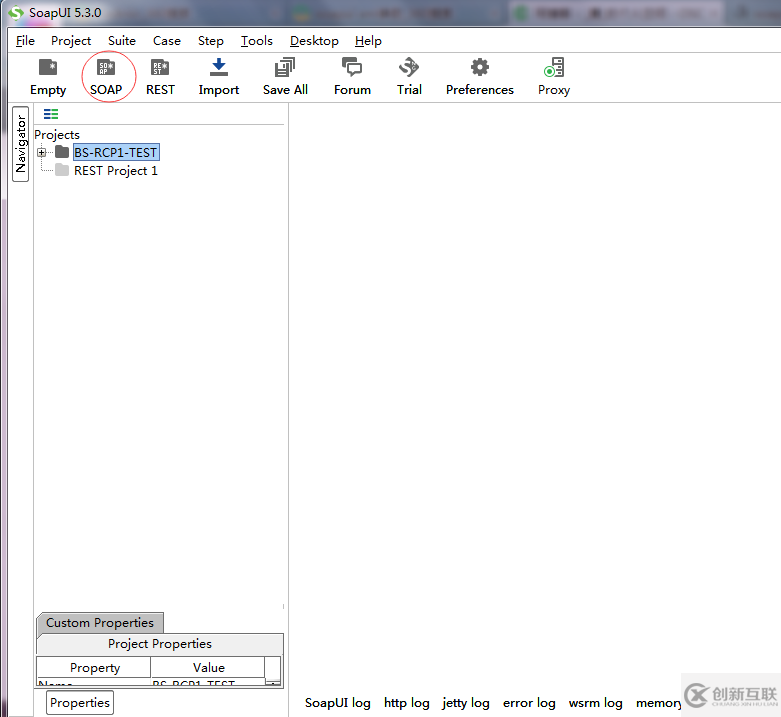Select the BS-RCP1-TEST project
Viewport: 781px width, 717px height.
click(116, 152)
